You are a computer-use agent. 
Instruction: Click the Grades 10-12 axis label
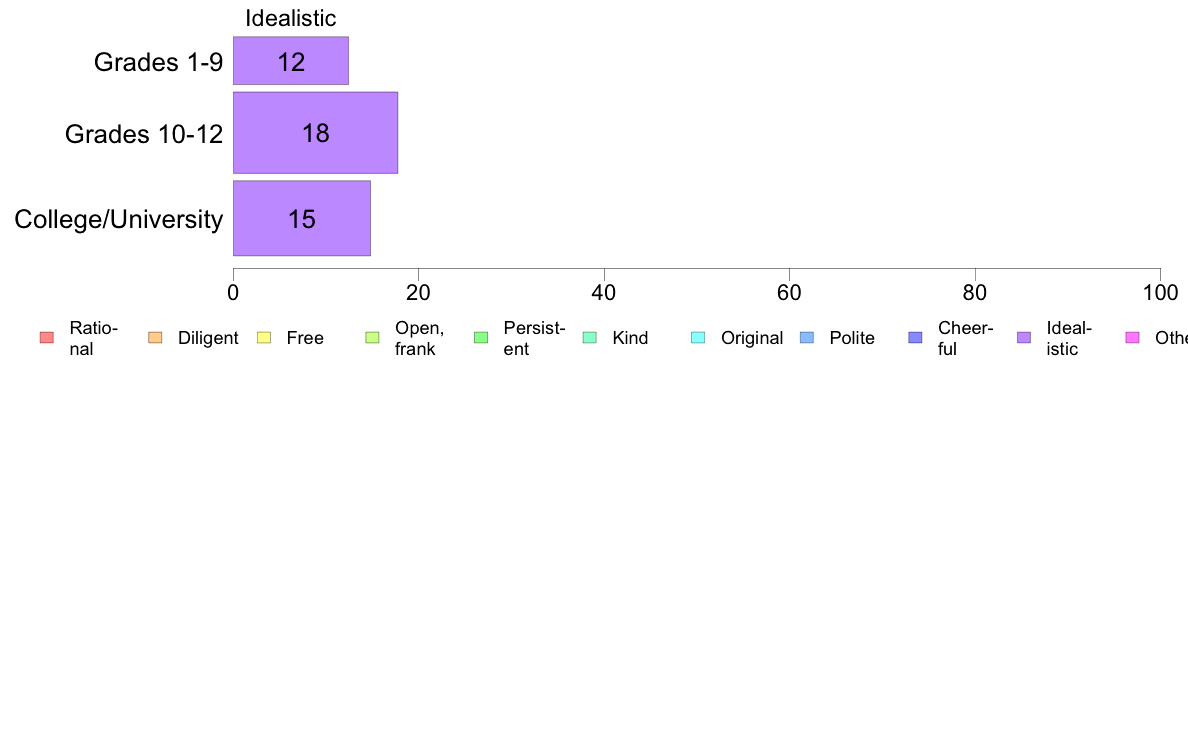(144, 134)
